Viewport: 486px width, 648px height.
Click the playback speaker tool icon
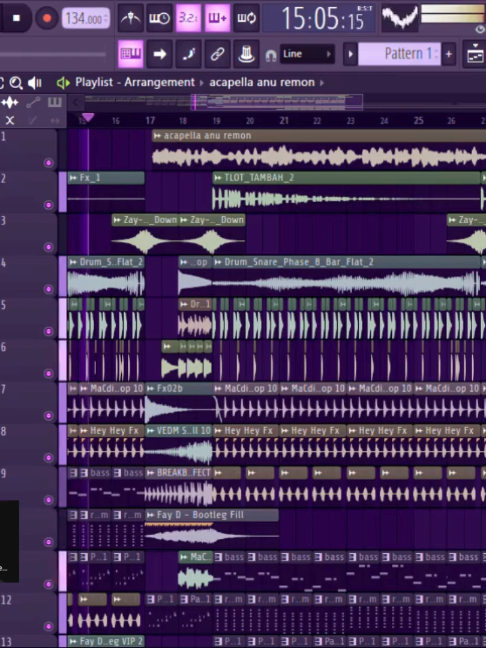tap(35, 83)
